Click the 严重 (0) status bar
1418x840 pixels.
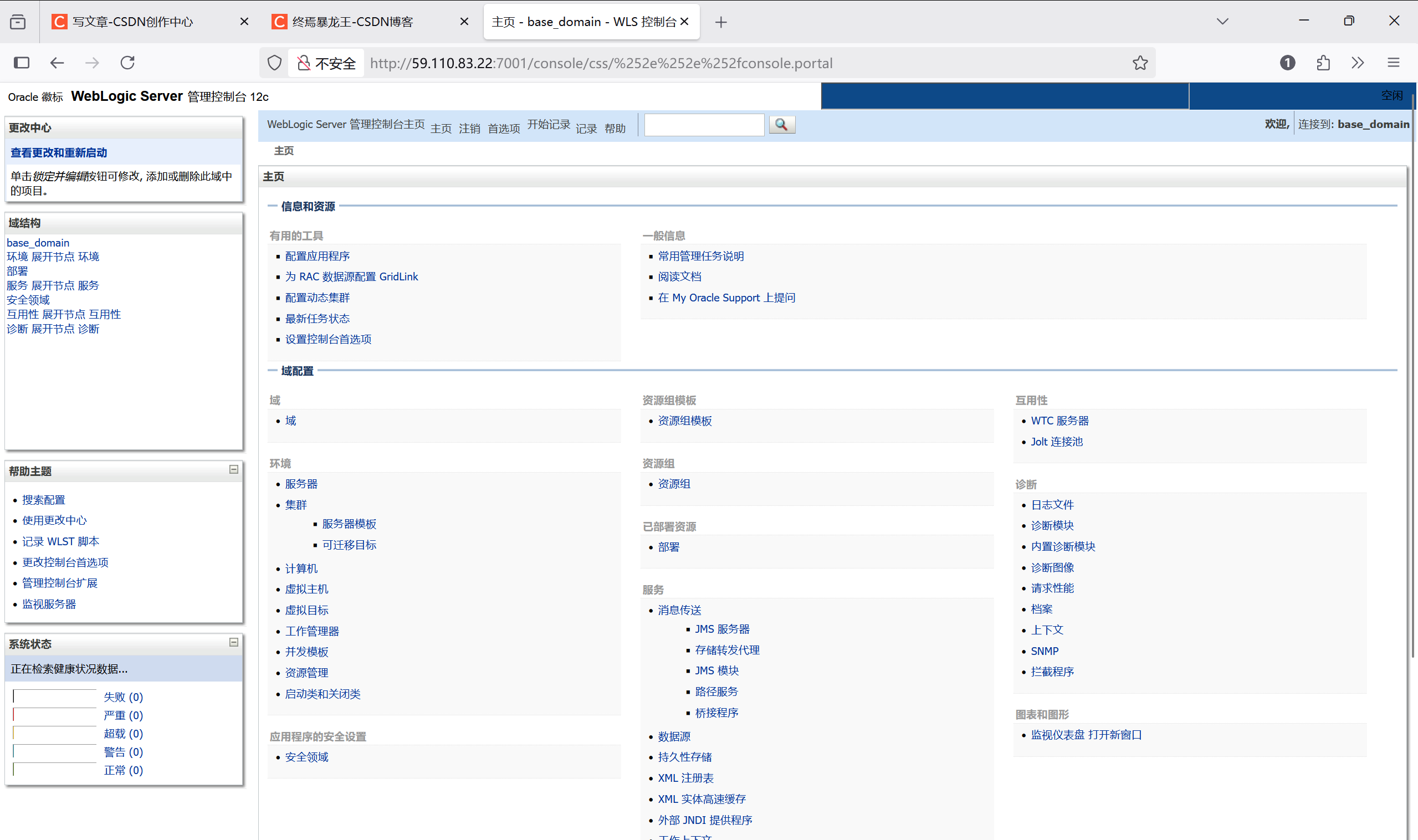pyautogui.click(x=55, y=715)
